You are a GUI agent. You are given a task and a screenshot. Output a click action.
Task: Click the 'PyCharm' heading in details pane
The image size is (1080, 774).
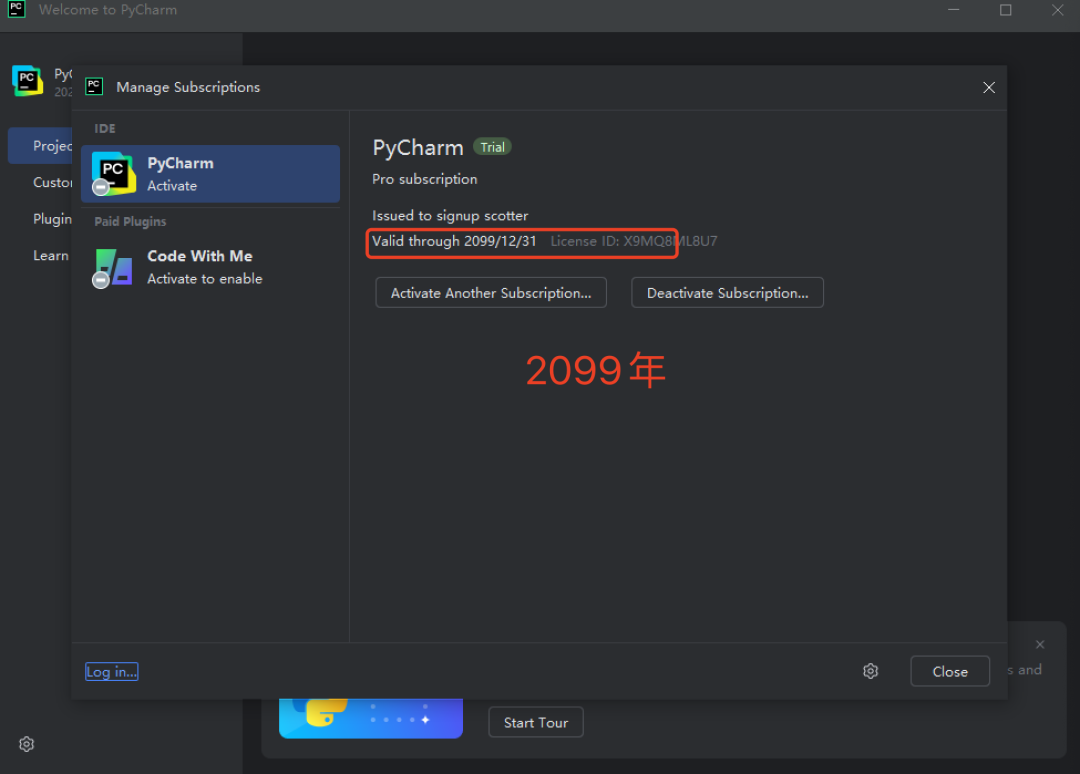pos(418,148)
